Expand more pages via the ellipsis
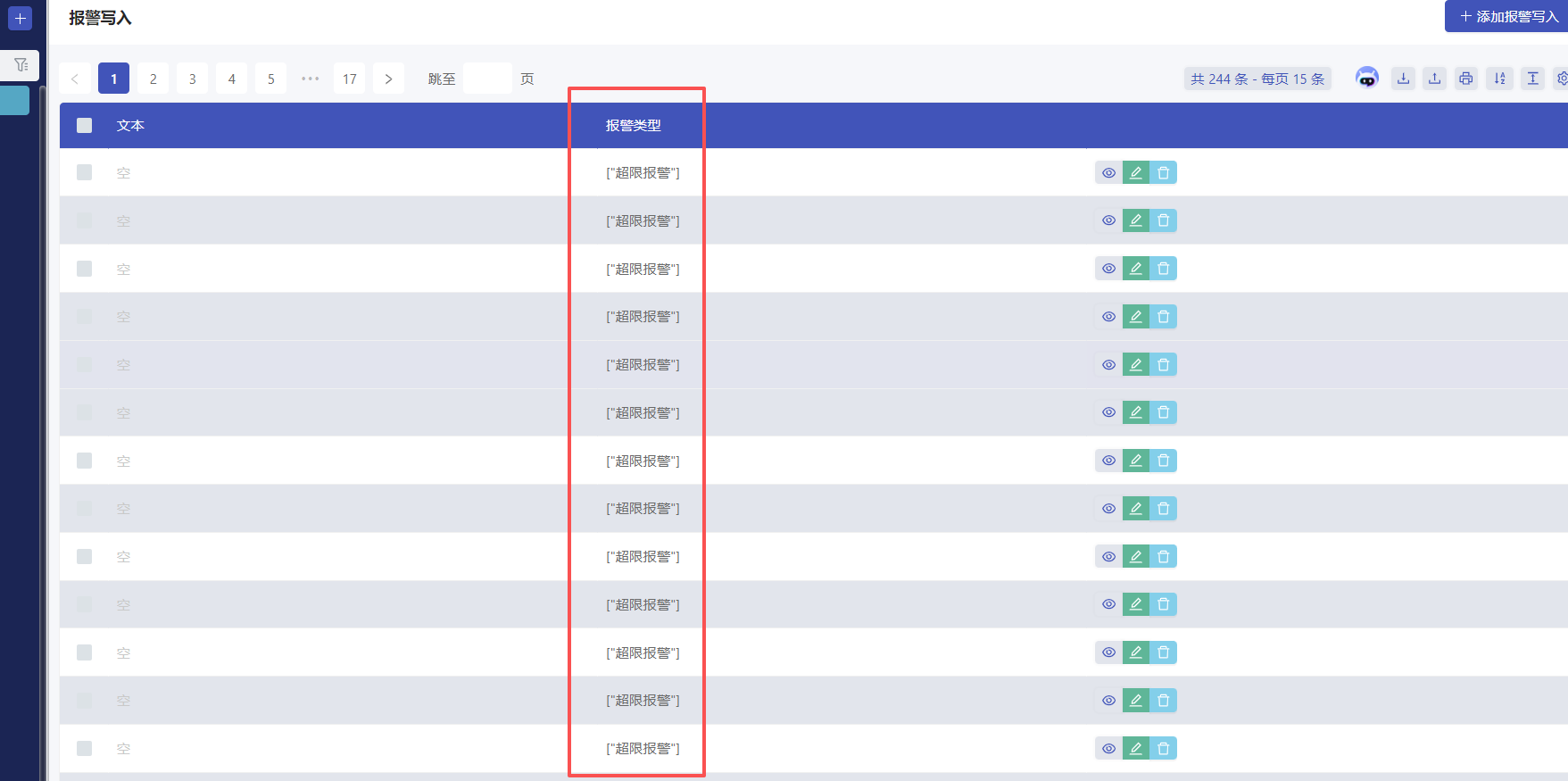1568x781 pixels. 310,79
